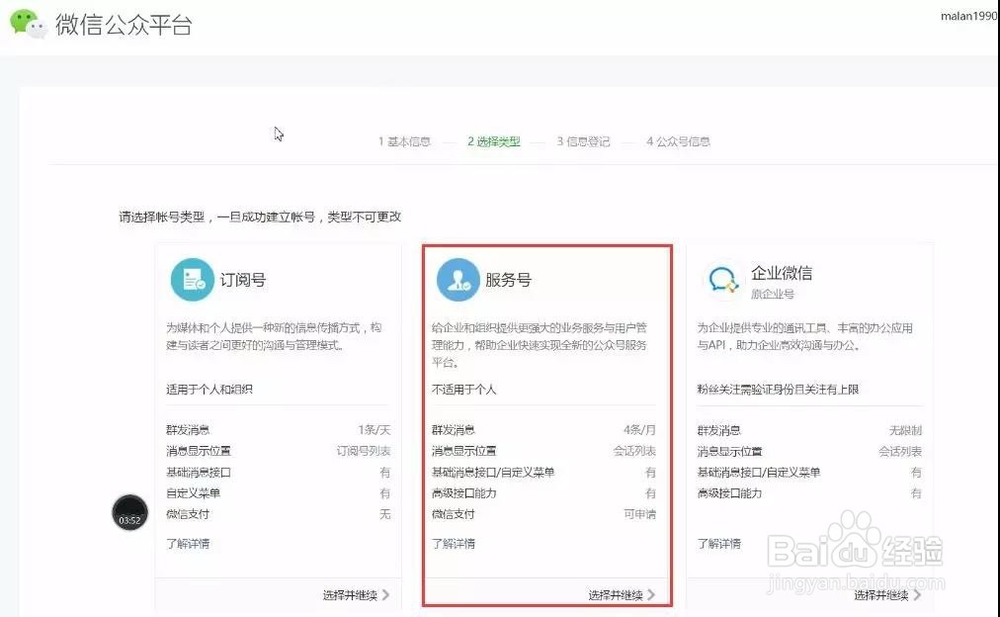Select step 3 信息登记
Image resolution: width=1000 pixels, height=617 pixels.
tap(584, 141)
